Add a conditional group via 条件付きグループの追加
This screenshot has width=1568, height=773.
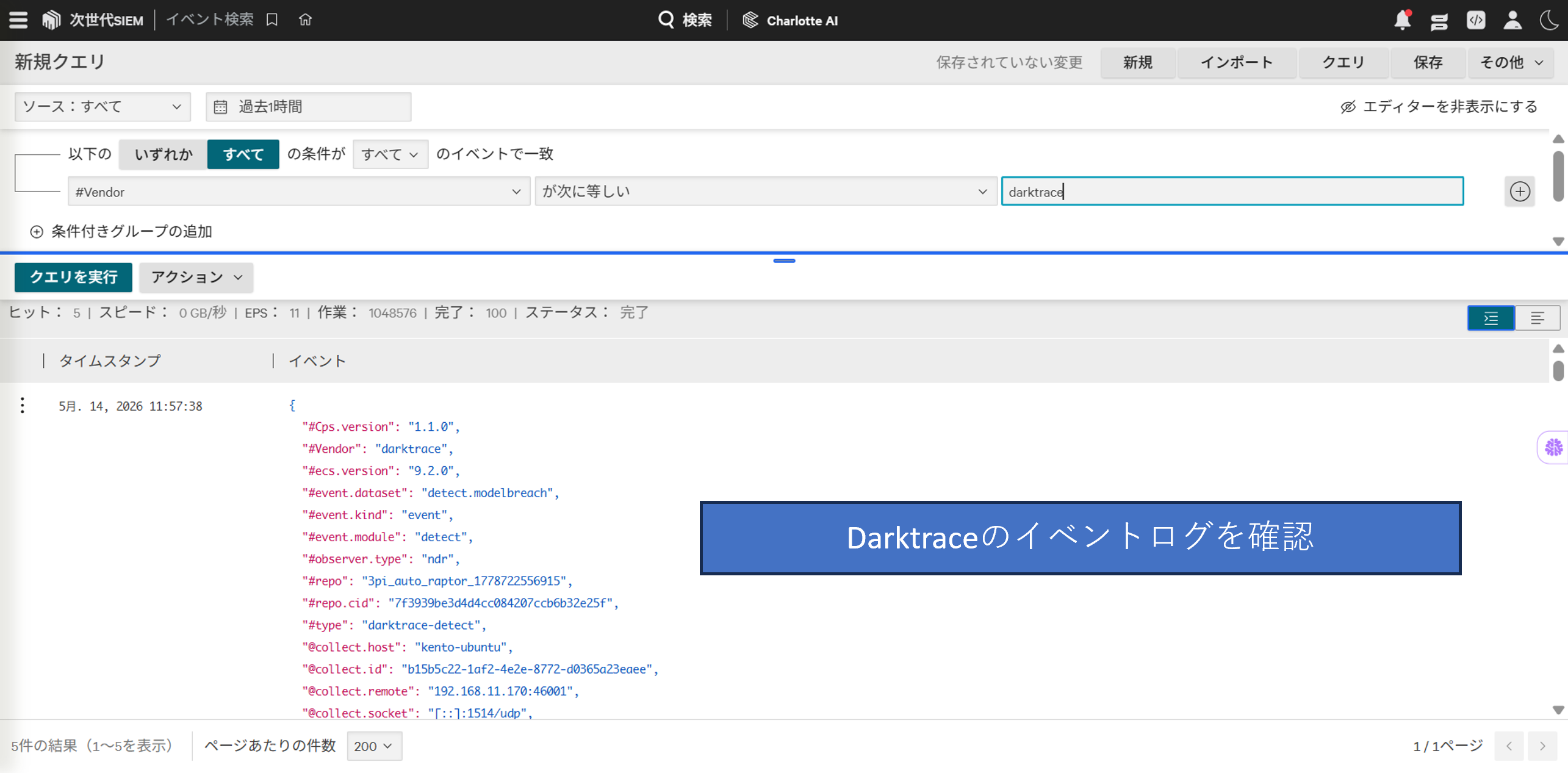pyautogui.click(x=121, y=232)
